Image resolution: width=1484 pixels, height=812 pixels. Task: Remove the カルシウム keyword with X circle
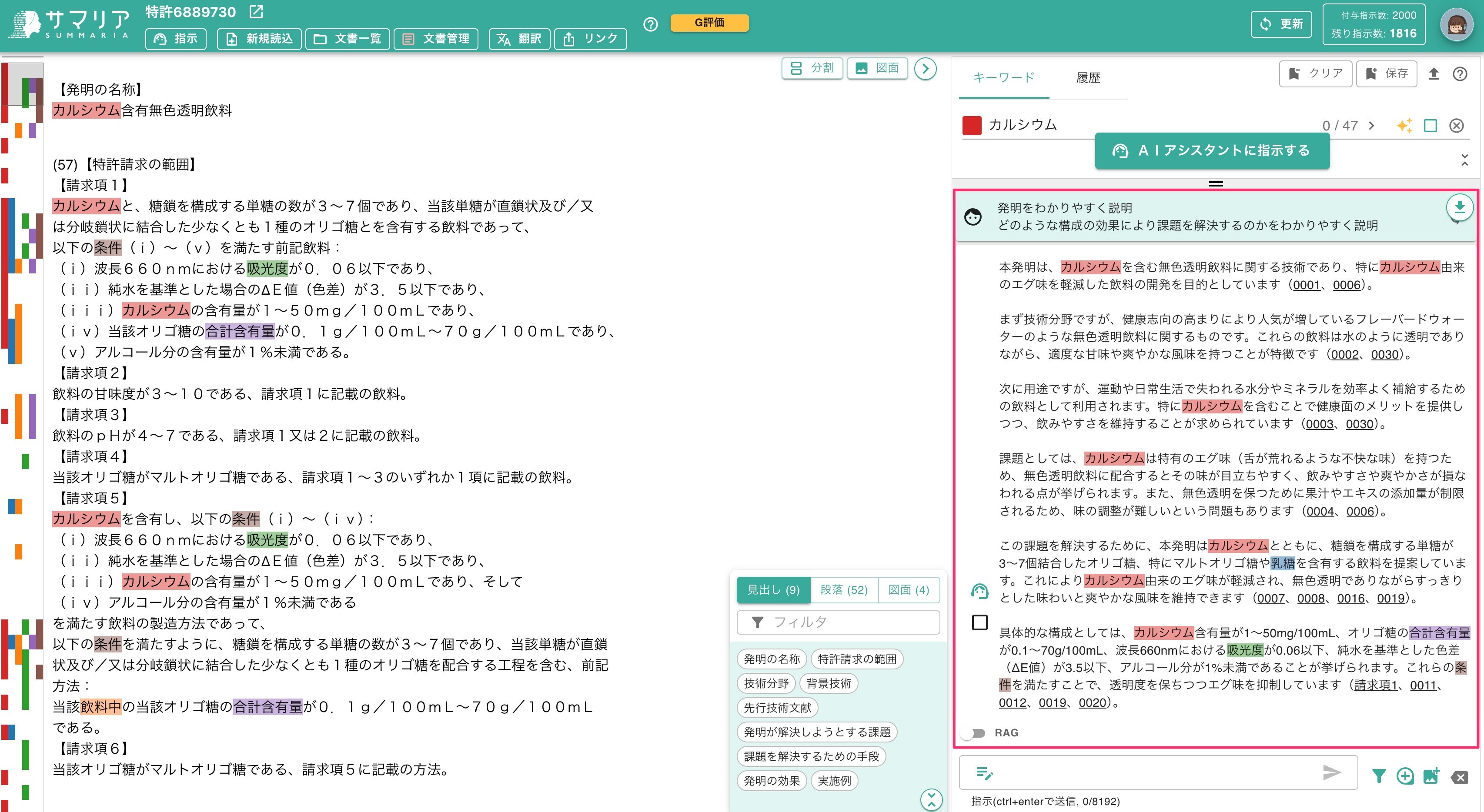point(1456,125)
